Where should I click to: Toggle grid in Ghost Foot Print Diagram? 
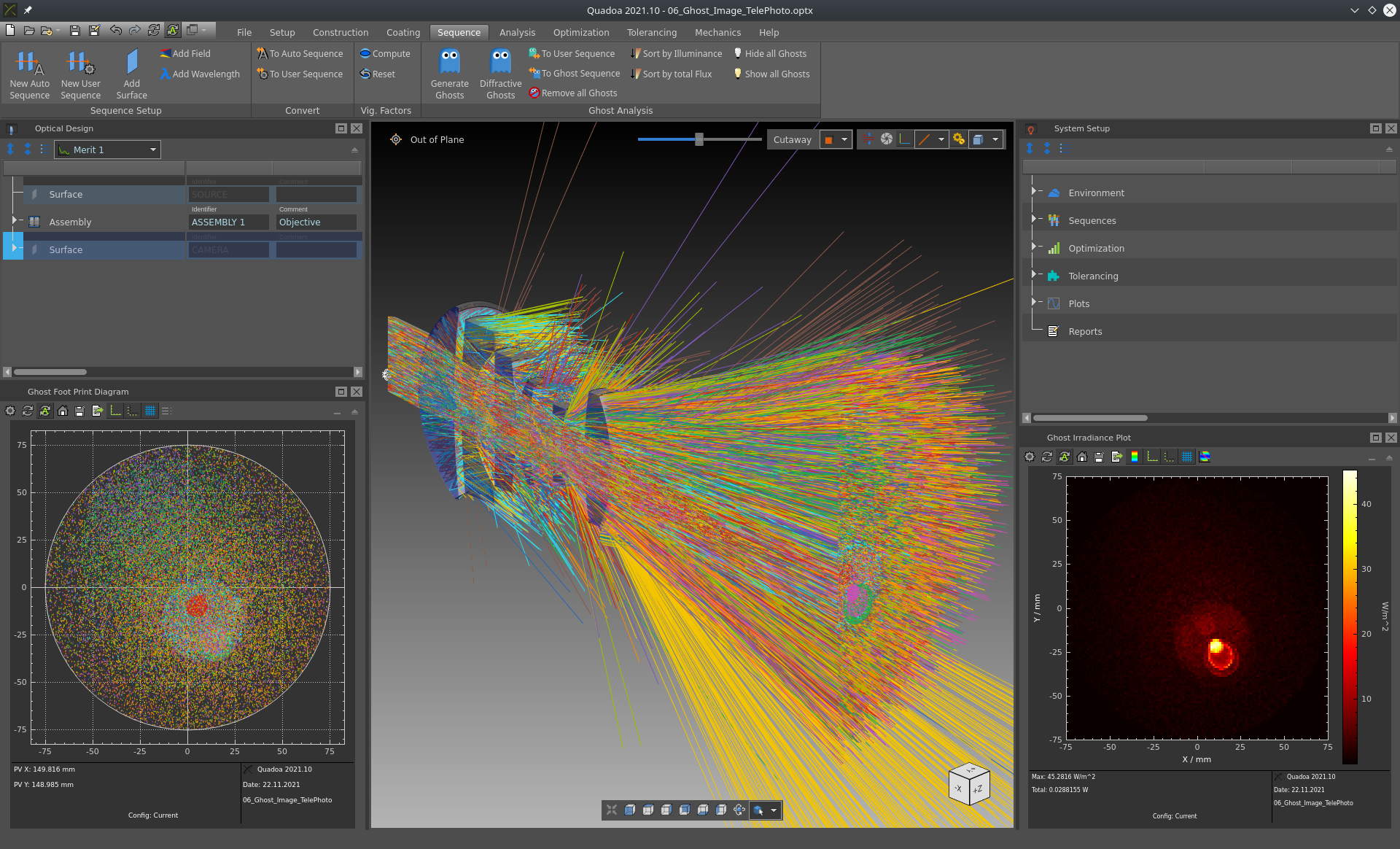coord(150,411)
